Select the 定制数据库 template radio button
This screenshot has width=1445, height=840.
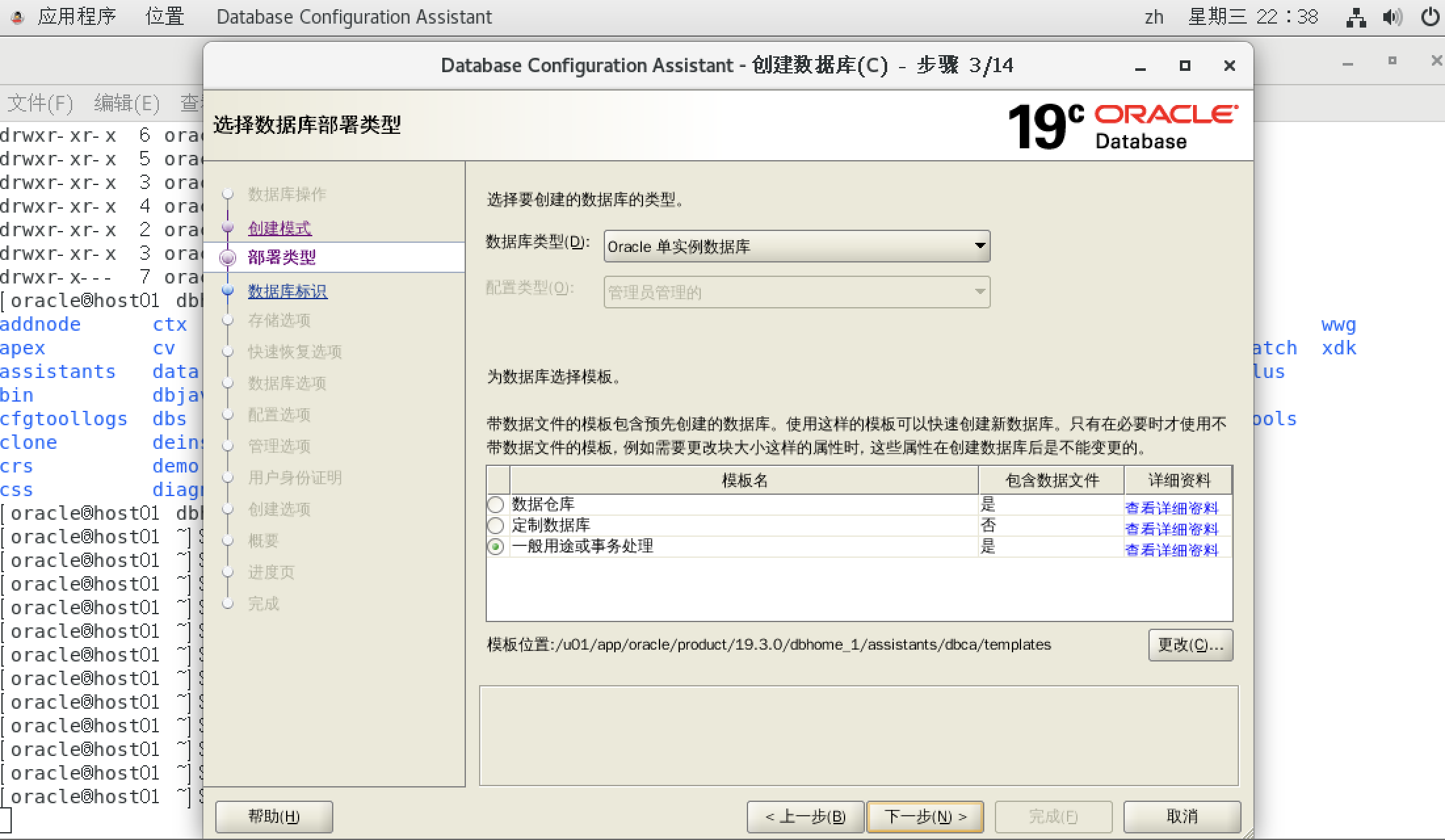click(496, 525)
